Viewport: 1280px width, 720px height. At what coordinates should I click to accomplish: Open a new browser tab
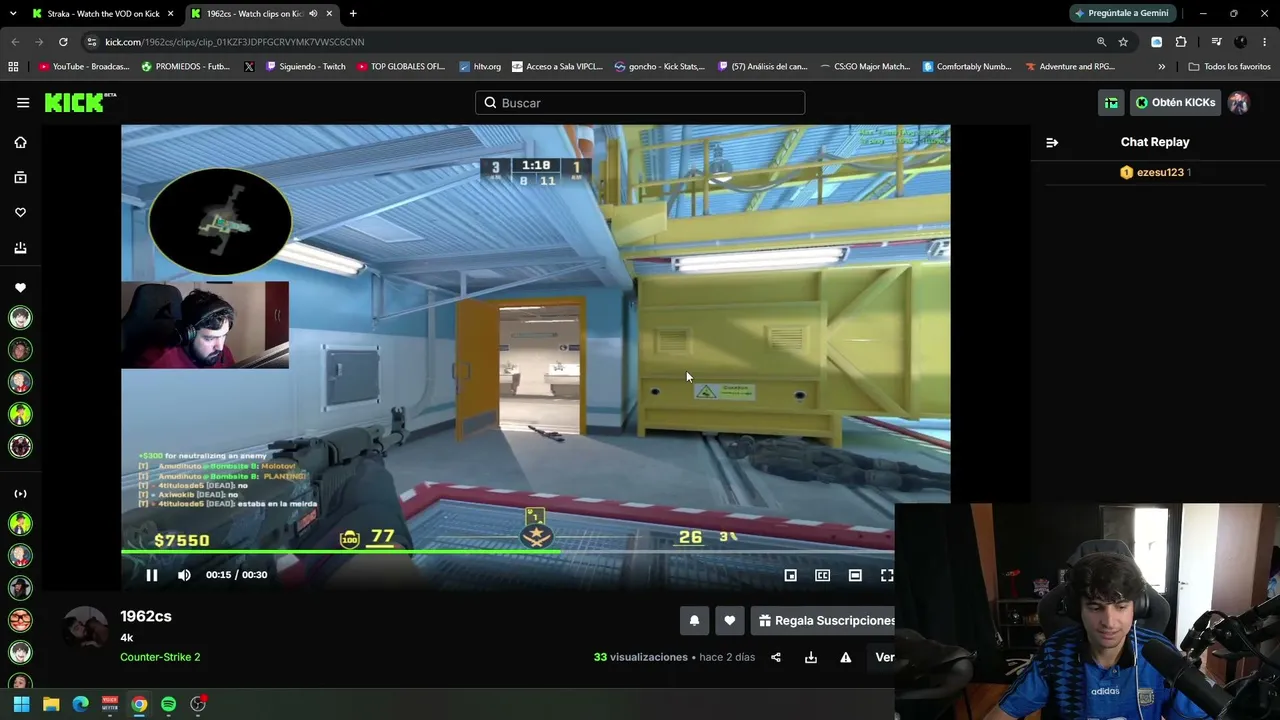pos(353,14)
